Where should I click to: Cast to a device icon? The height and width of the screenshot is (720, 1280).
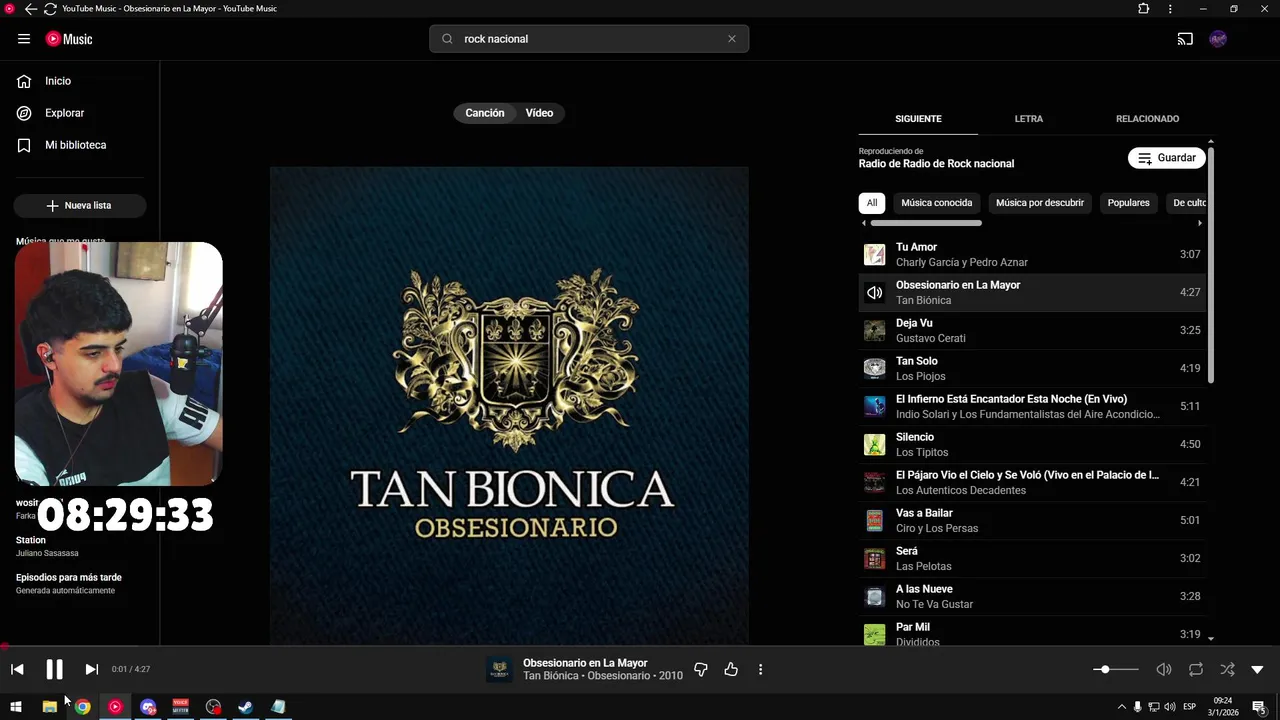point(1185,39)
